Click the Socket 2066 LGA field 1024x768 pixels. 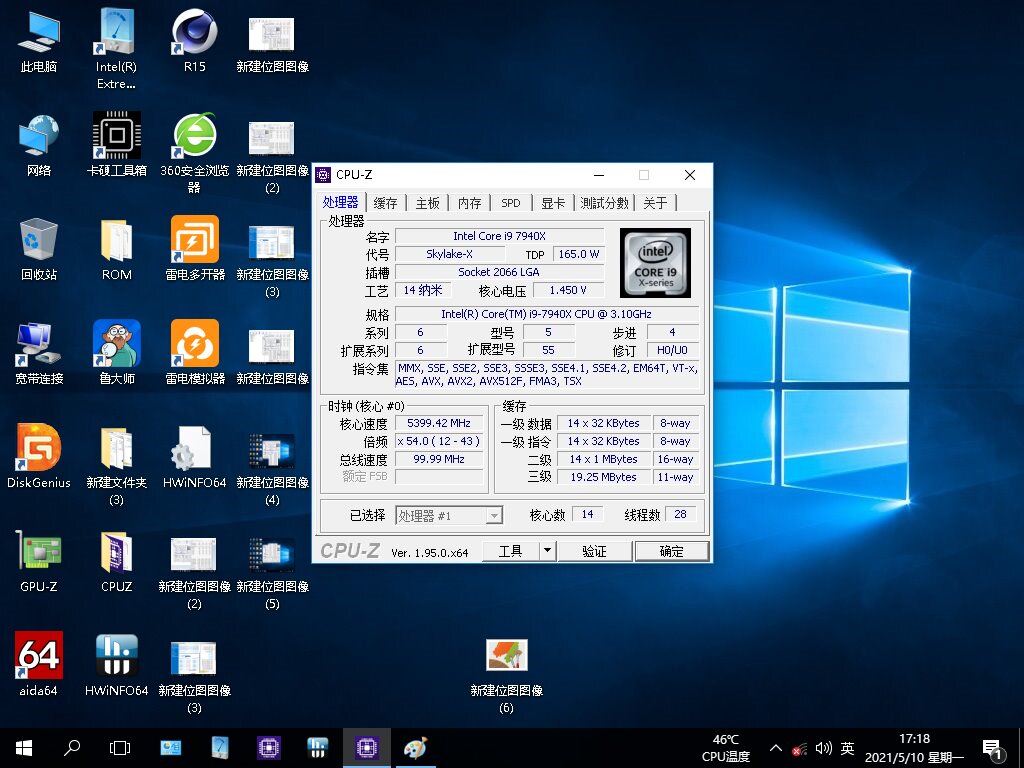[x=500, y=272]
